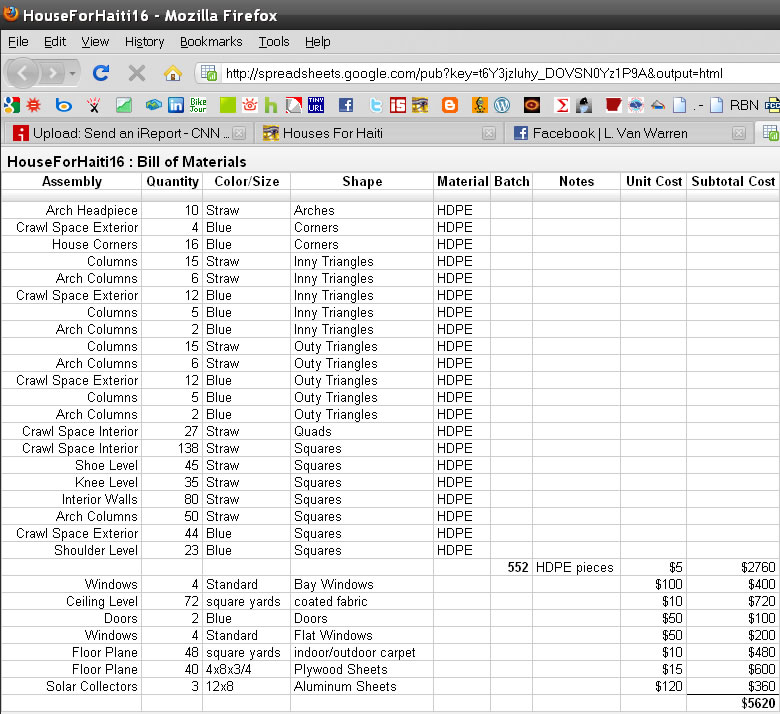780x714 pixels.
Task: Open the File menu
Action: [x=18, y=42]
